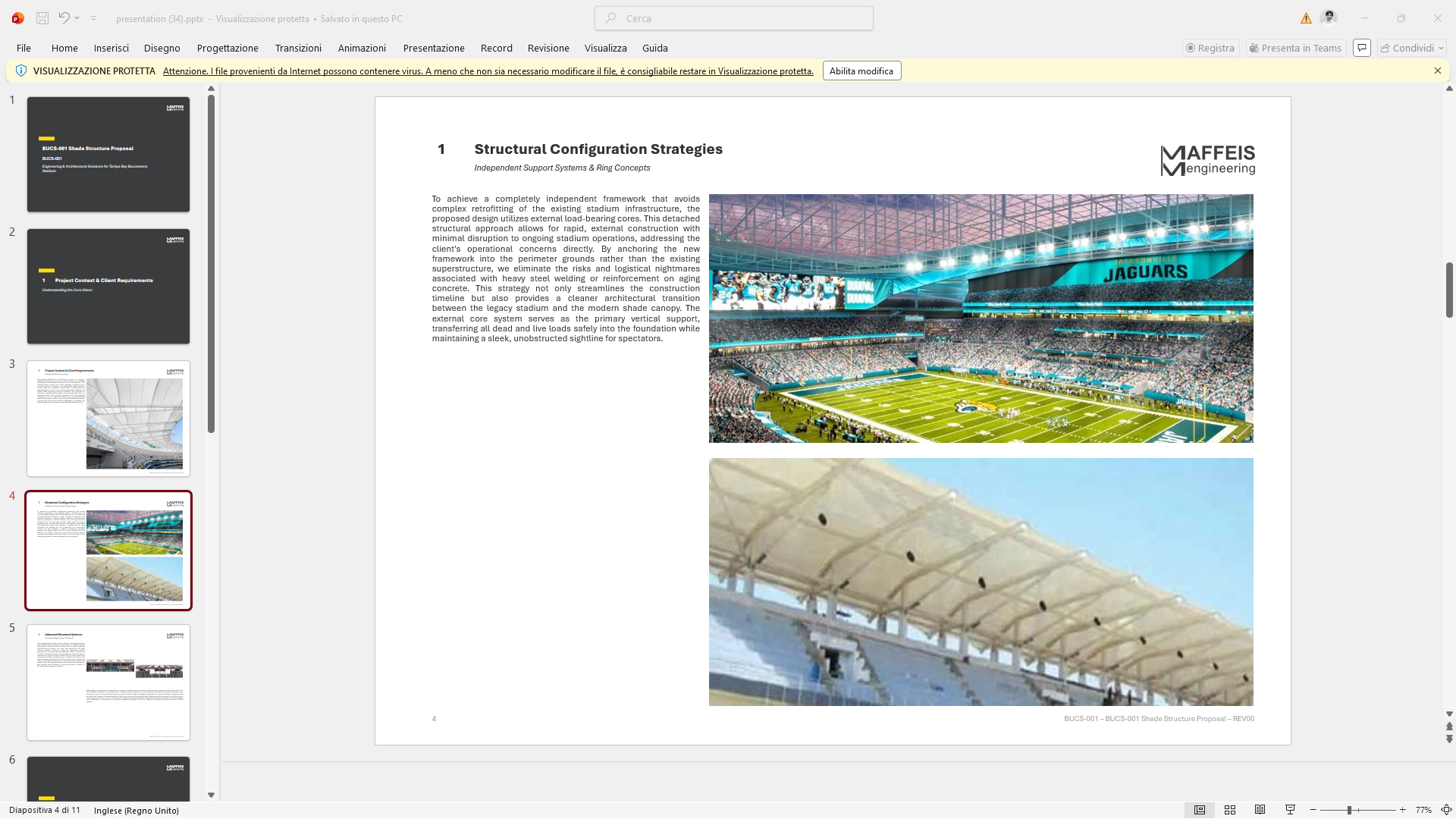Open the File menu

[x=24, y=48]
